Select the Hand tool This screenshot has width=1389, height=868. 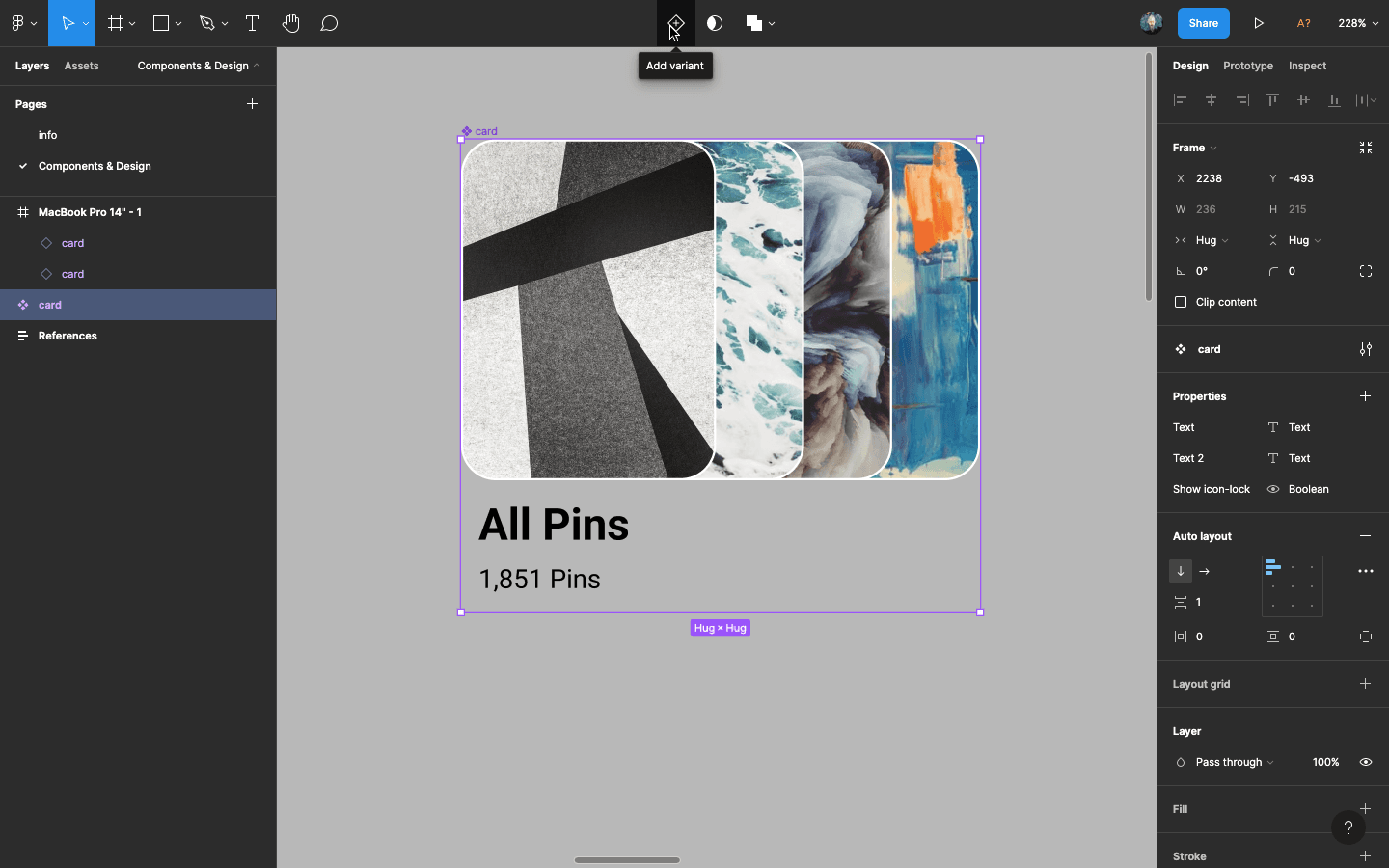(x=290, y=23)
